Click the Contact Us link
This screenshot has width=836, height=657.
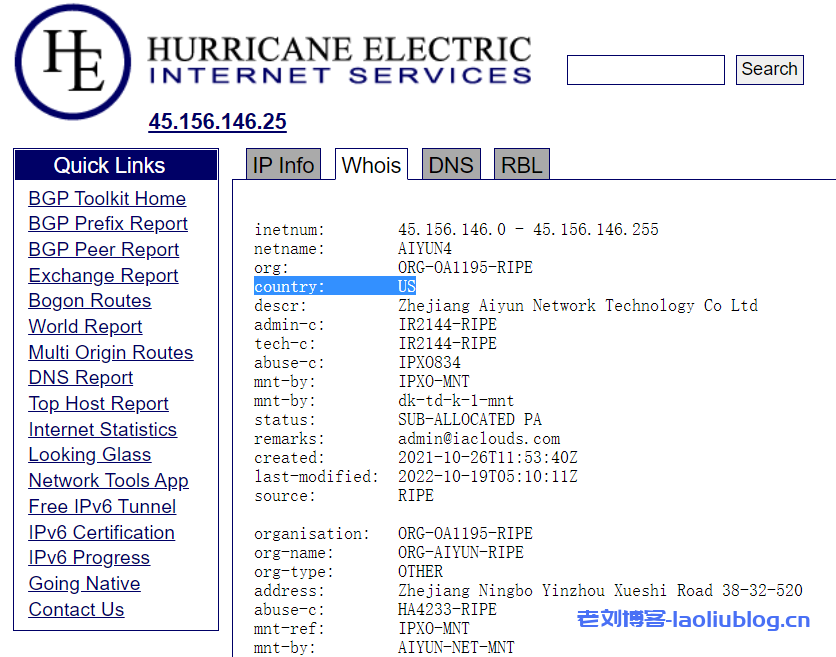(76, 610)
